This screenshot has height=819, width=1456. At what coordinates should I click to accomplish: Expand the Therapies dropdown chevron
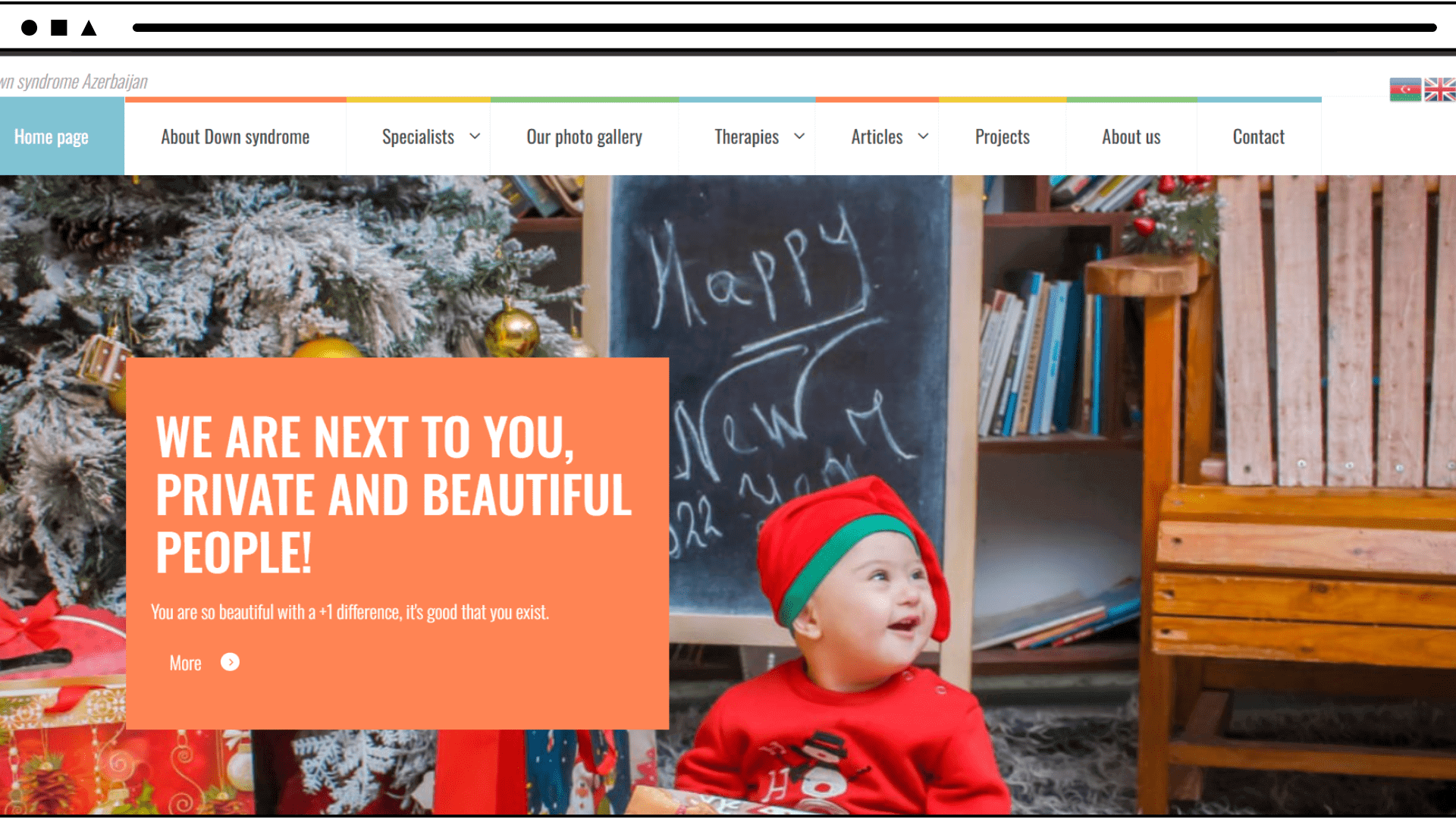(799, 136)
